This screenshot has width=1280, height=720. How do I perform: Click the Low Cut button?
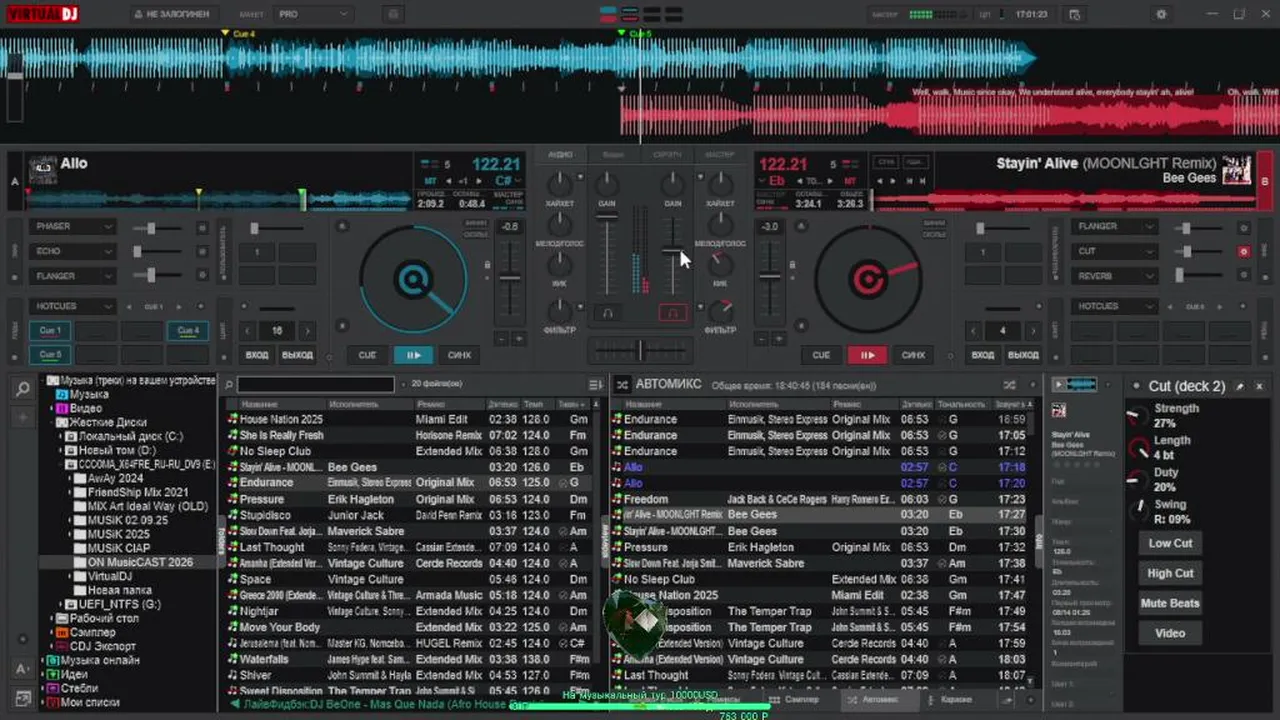point(1170,543)
